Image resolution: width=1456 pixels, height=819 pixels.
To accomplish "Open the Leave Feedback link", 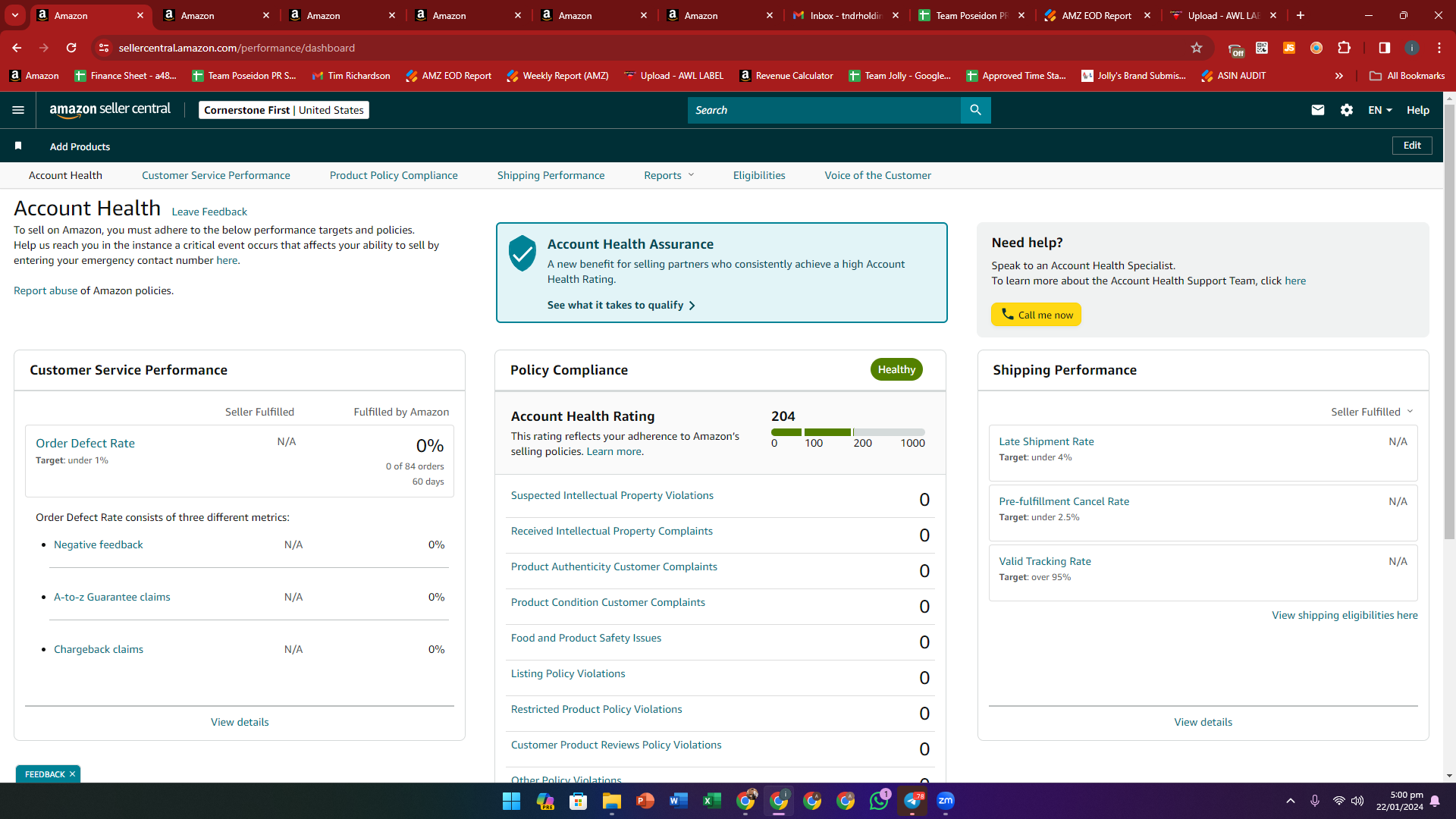I will [209, 212].
